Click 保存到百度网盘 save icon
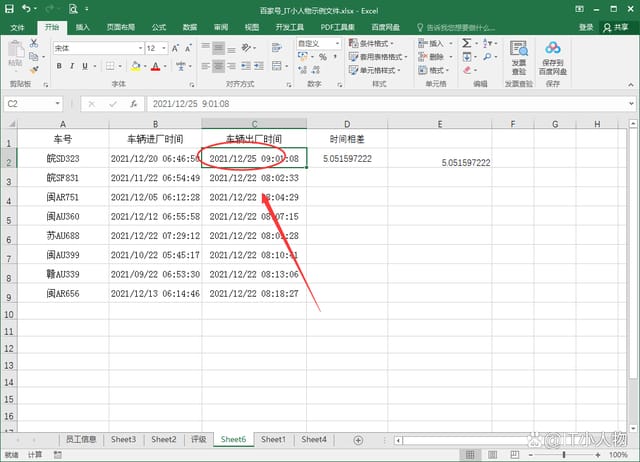Viewport: 640px width, 462px height. coord(554,56)
